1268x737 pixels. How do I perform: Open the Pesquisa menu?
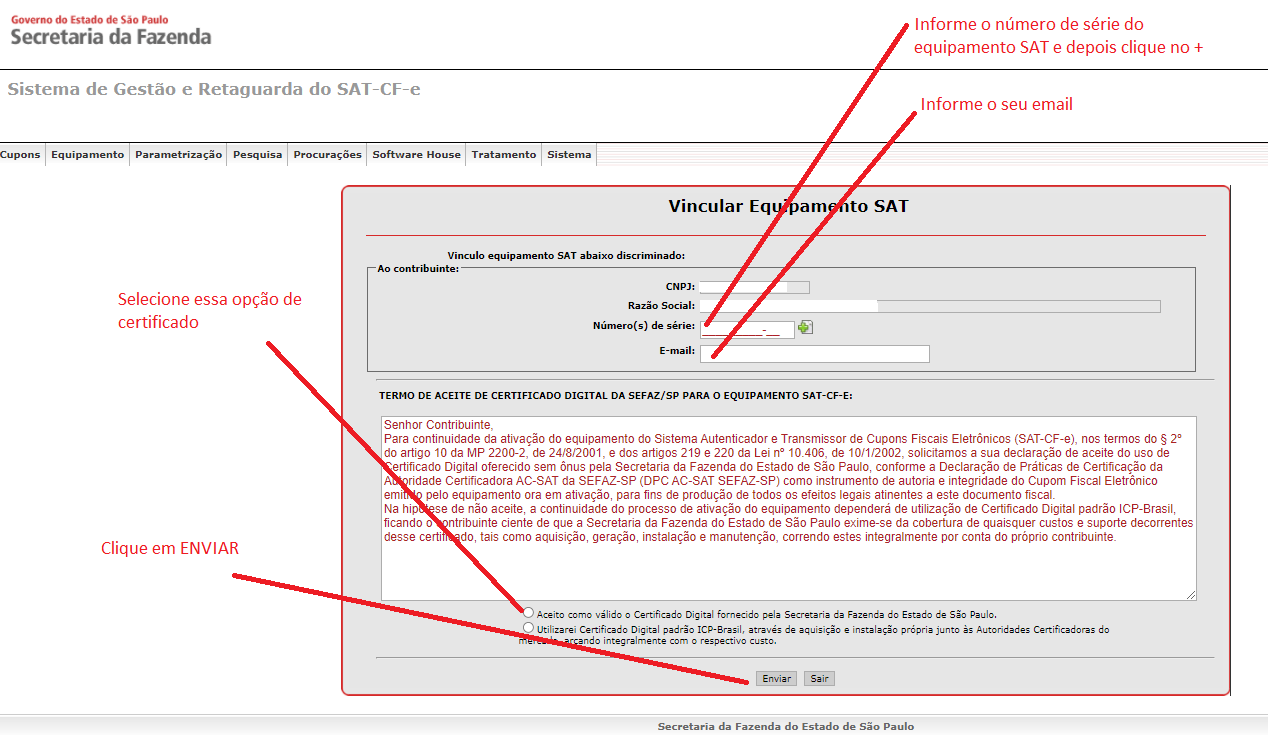click(257, 155)
